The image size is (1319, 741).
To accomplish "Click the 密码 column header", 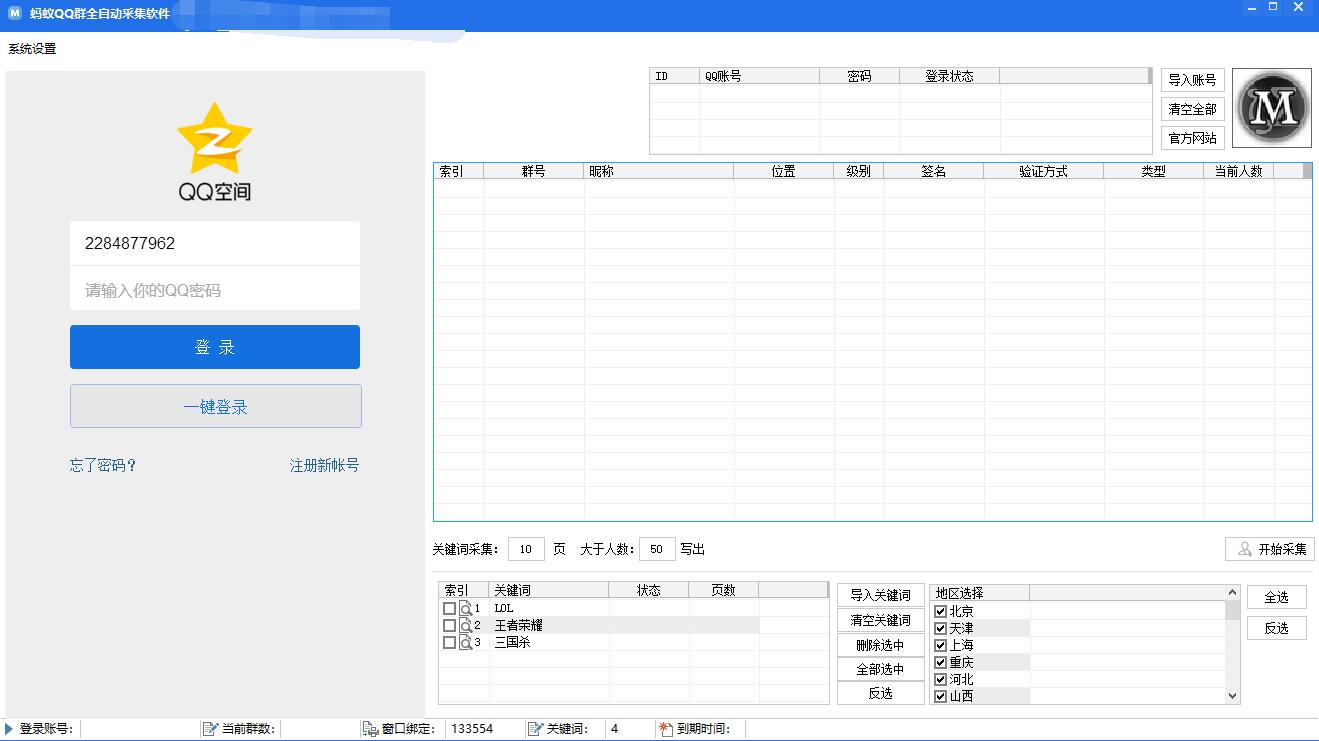I will (x=860, y=76).
